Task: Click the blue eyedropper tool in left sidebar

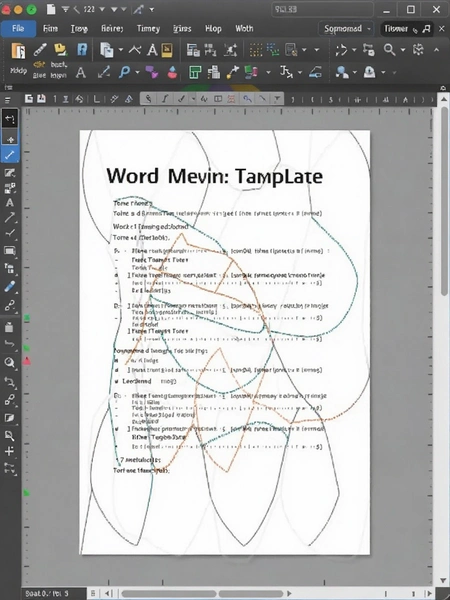Action: point(10,287)
